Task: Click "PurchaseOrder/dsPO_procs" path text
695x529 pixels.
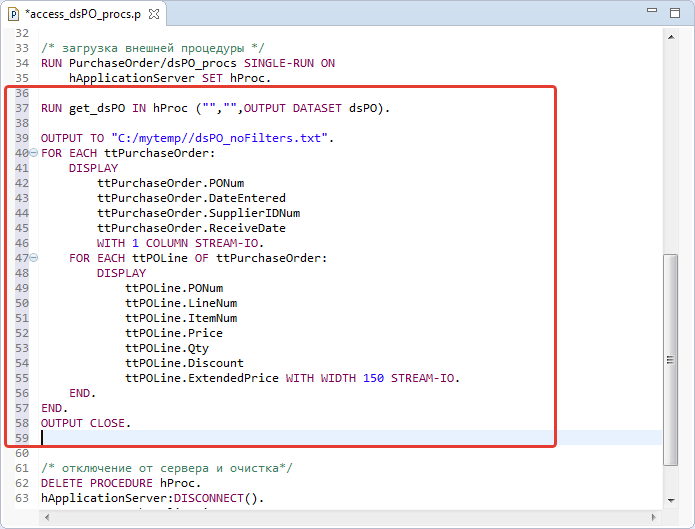Action: (x=153, y=63)
